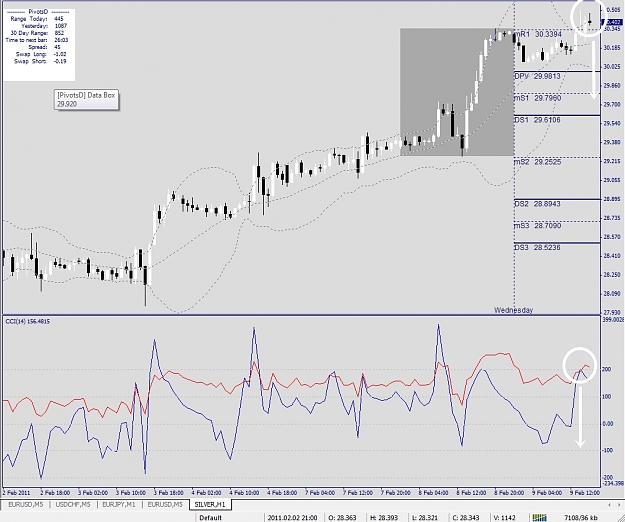
Task: Click the 'Swap Long: -1.02' line
Action: (41, 54)
